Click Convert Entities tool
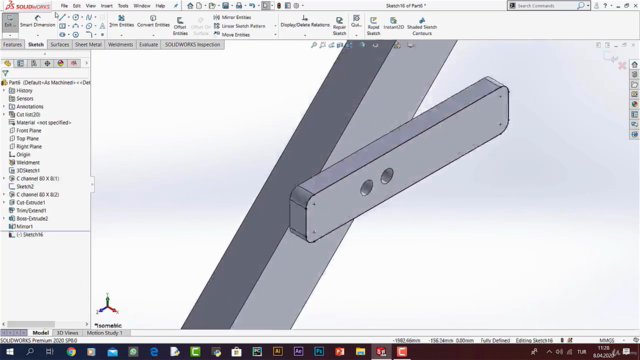Image resolution: width=640 pixels, height=360 pixels. pyautogui.click(x=153, y=21)
